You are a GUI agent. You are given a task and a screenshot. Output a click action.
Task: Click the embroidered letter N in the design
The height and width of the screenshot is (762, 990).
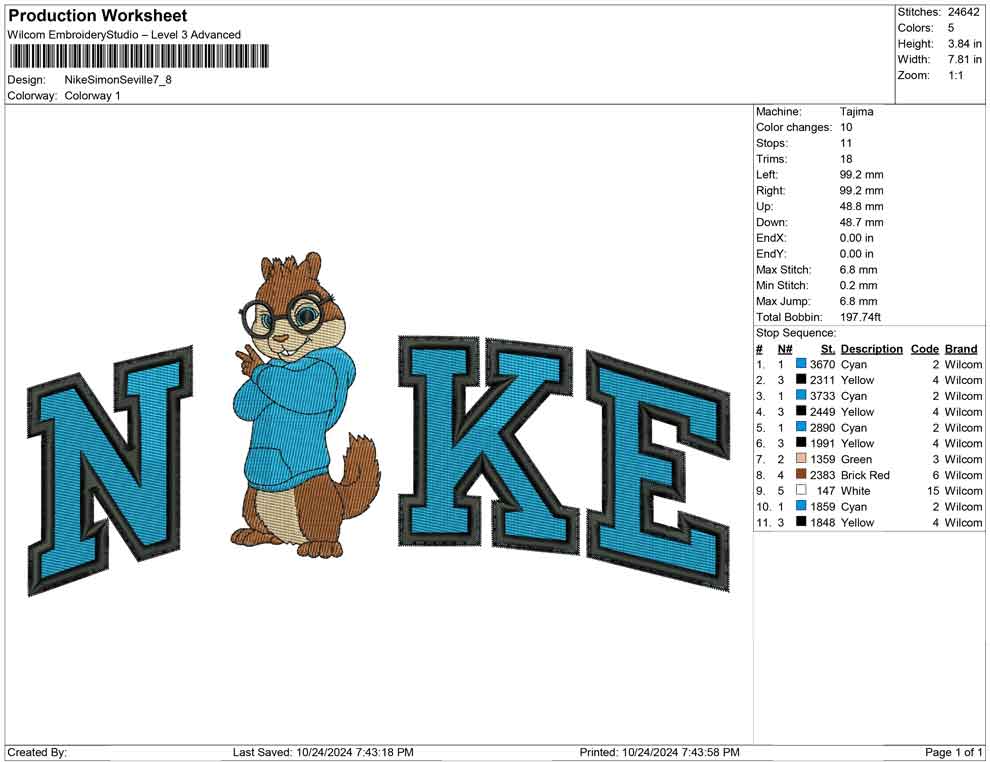coord(110,470)
